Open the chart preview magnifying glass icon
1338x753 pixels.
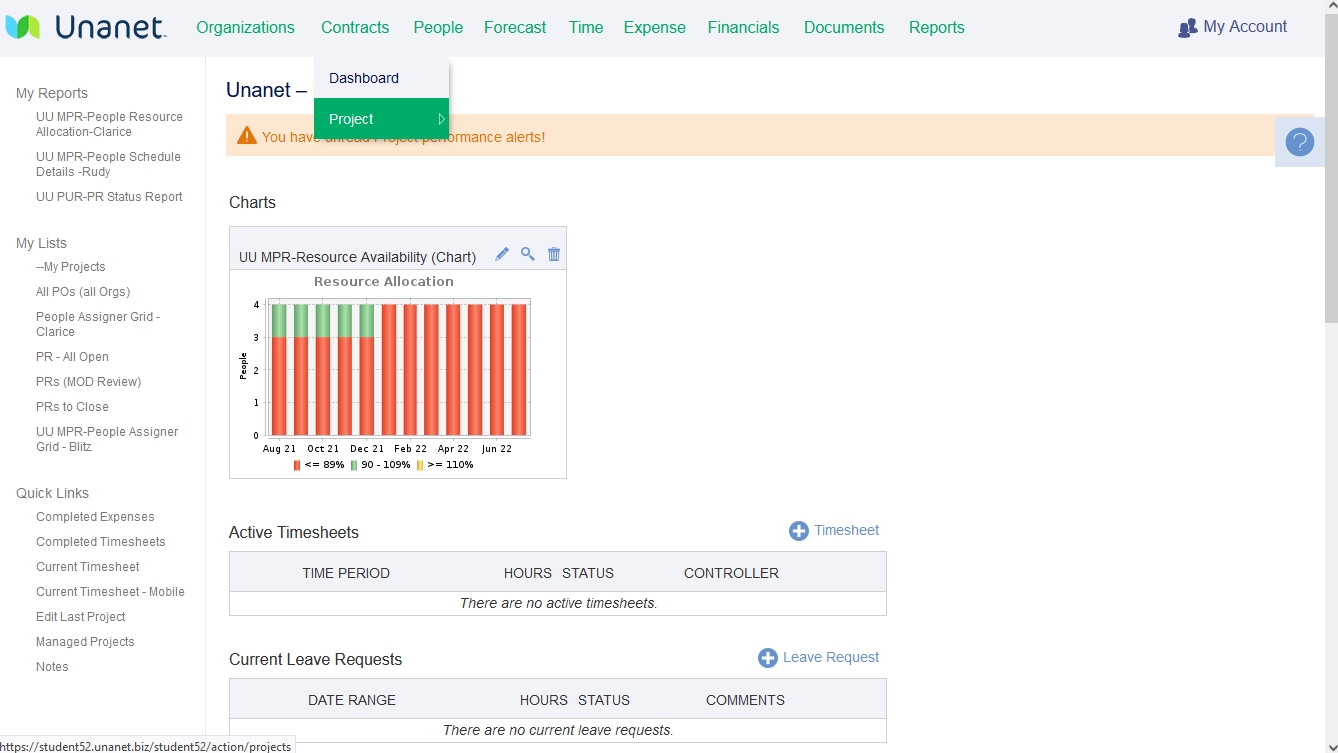528,254
